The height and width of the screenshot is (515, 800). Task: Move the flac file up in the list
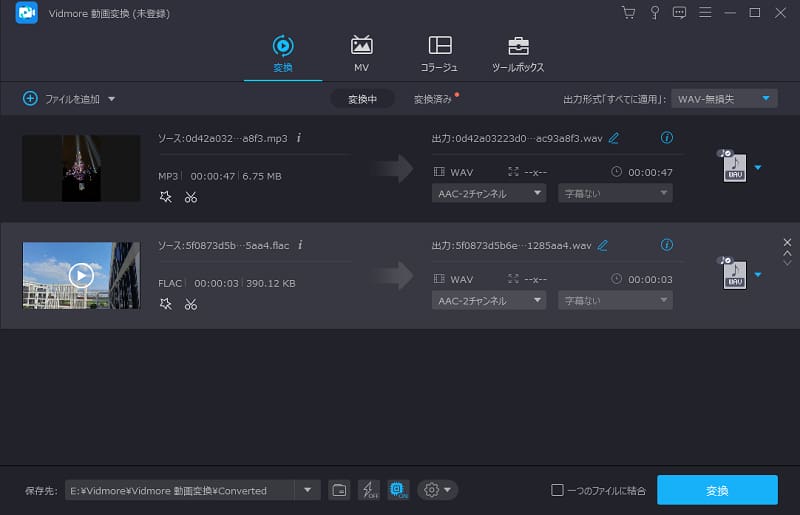point(787,253)
